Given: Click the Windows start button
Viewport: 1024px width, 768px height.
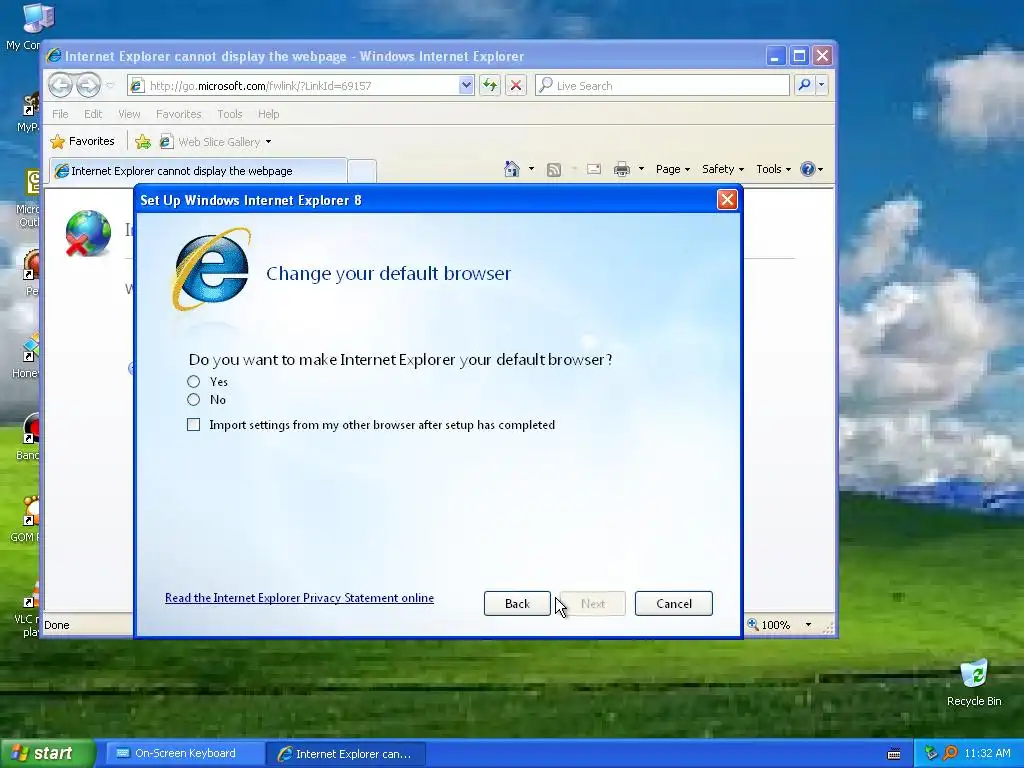Looking at the screenshot, I should 47,754.
